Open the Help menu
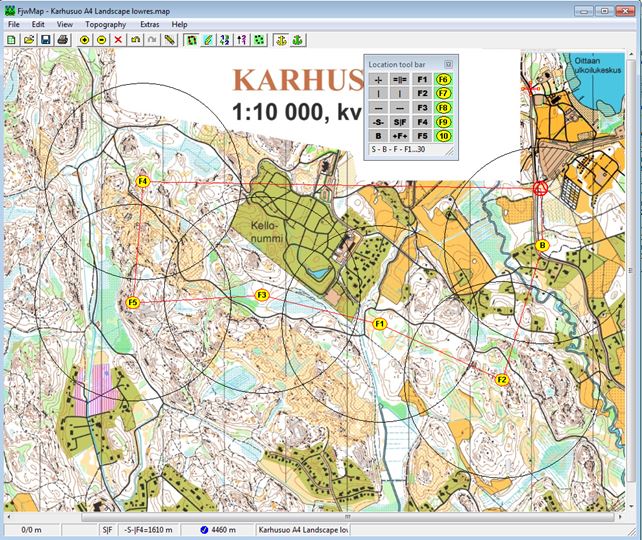 [x=179, y=24]
